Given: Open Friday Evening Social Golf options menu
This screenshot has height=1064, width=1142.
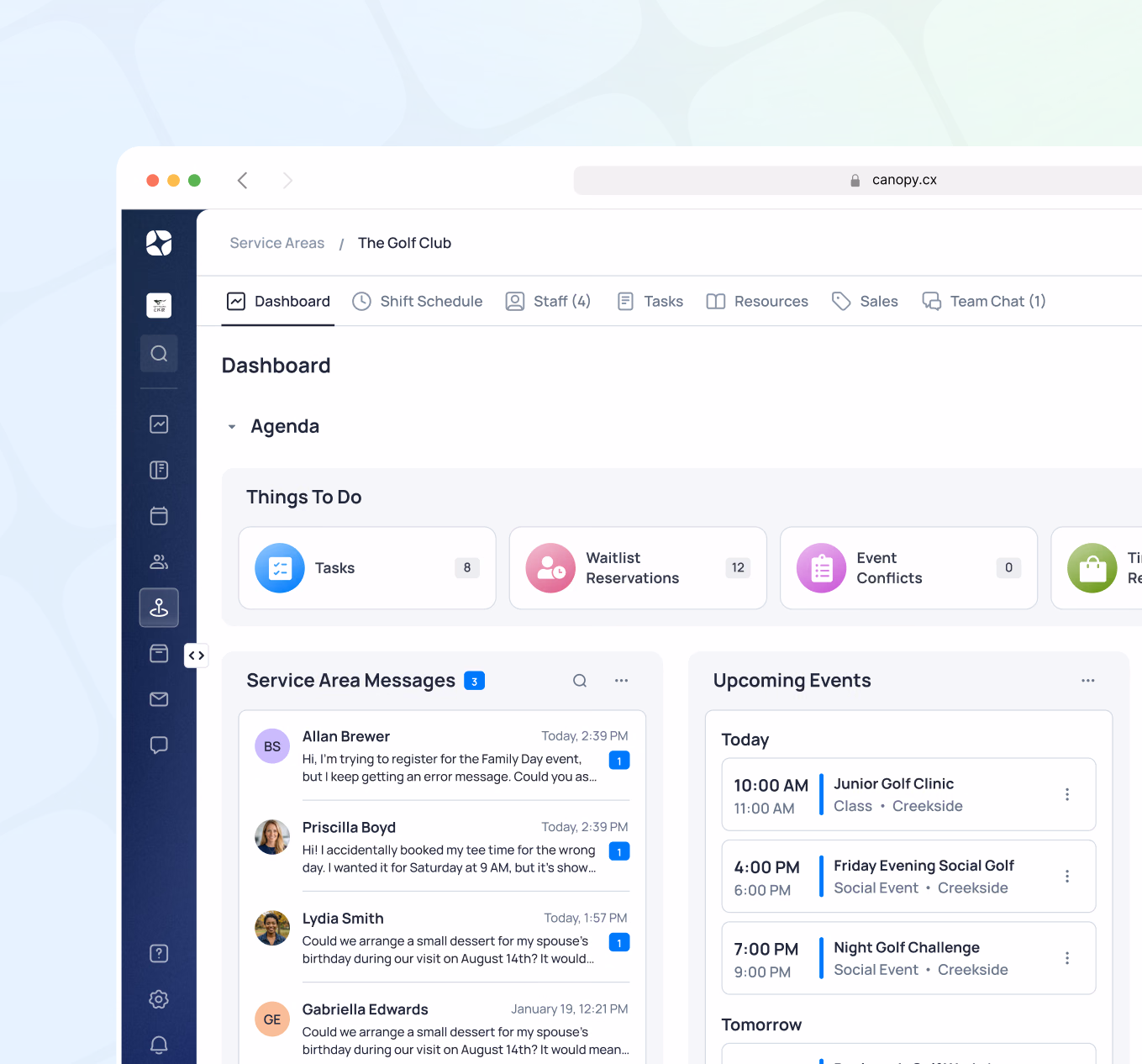Looking at the screenshot, I should pos(1067,876).
